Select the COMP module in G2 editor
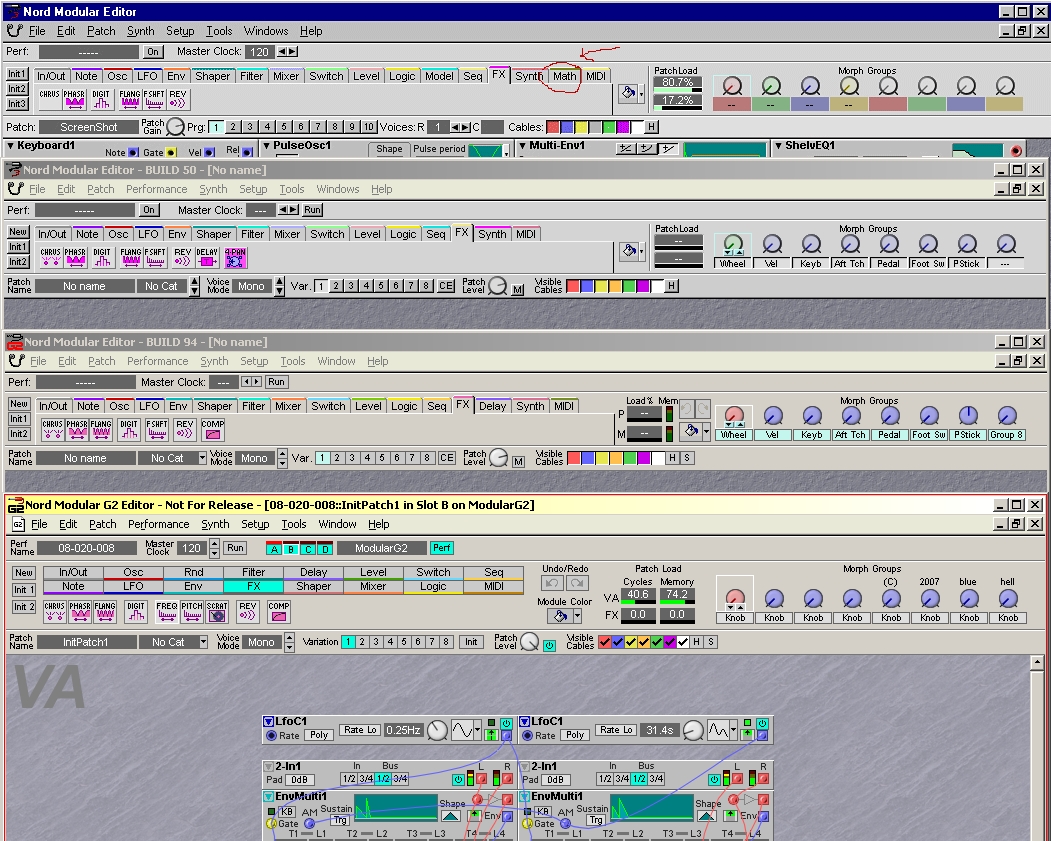The image size is (1051, 841). (x=279, y=612)
